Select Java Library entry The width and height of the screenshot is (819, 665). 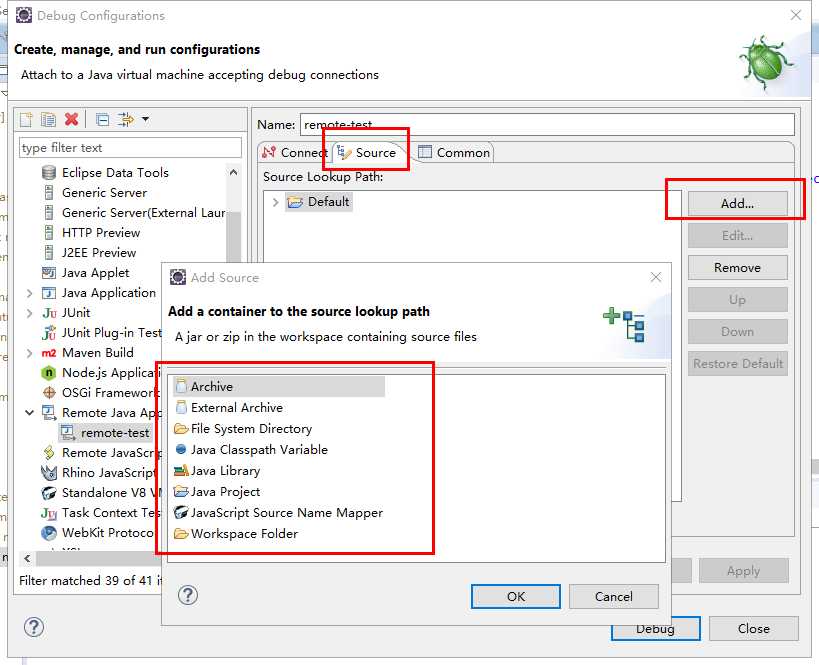pyautogui.click(x=217, y=471)
